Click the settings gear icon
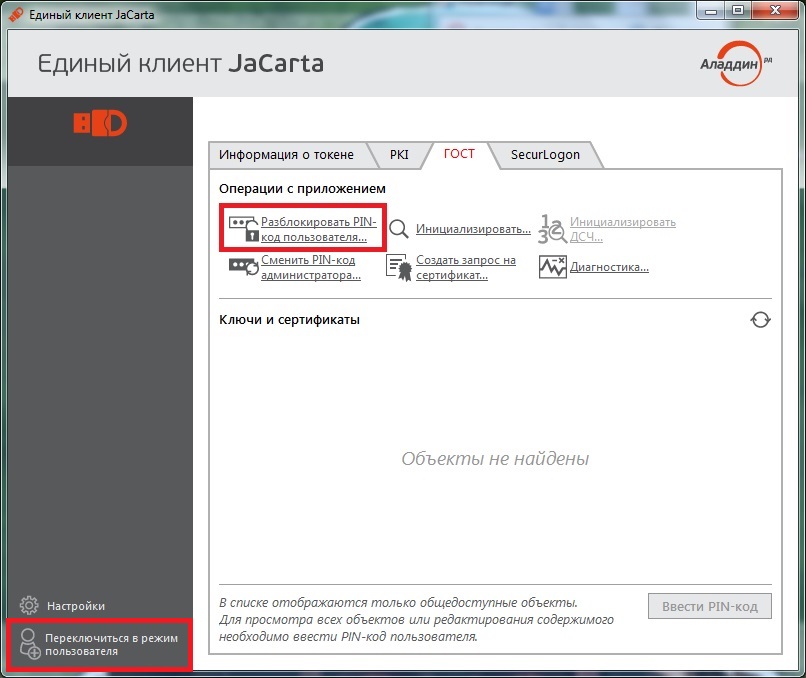Screen dimensions: 806x678 point(29,606)
